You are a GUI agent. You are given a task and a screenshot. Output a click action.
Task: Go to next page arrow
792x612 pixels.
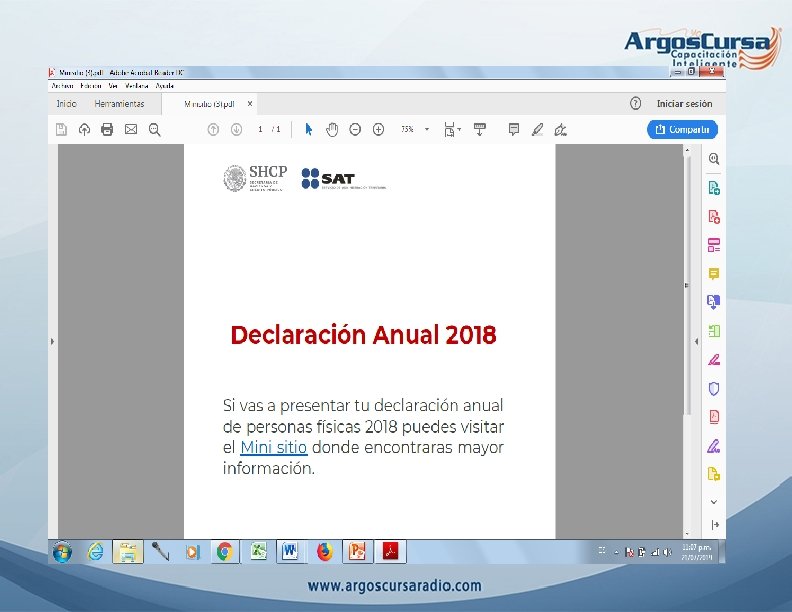pos(236,130)
